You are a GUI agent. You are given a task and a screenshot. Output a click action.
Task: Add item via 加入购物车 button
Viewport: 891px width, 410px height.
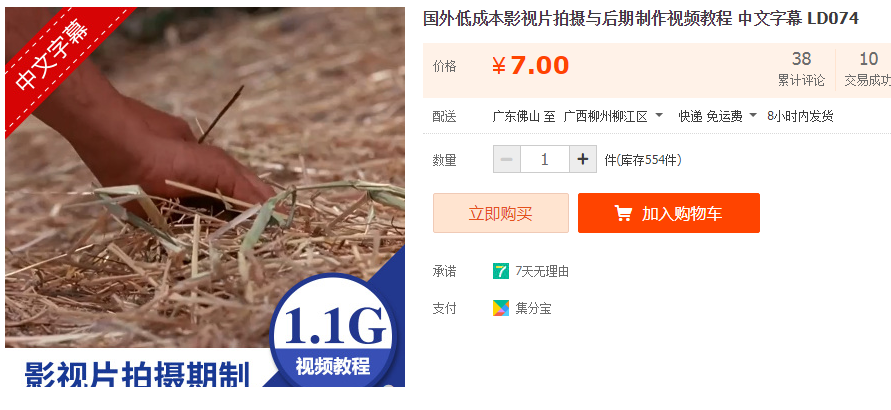669,213
